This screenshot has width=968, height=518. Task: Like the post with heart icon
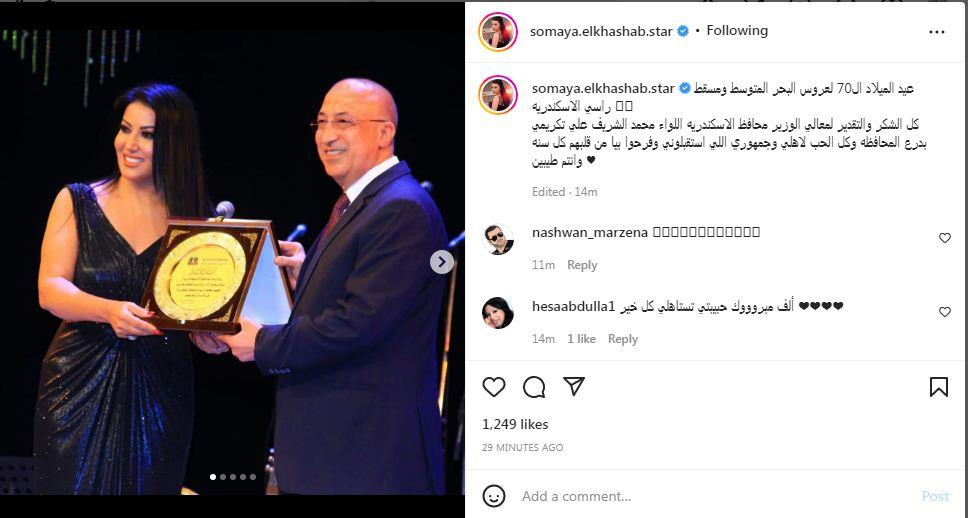pyautogui.click(x=494, y=387)
